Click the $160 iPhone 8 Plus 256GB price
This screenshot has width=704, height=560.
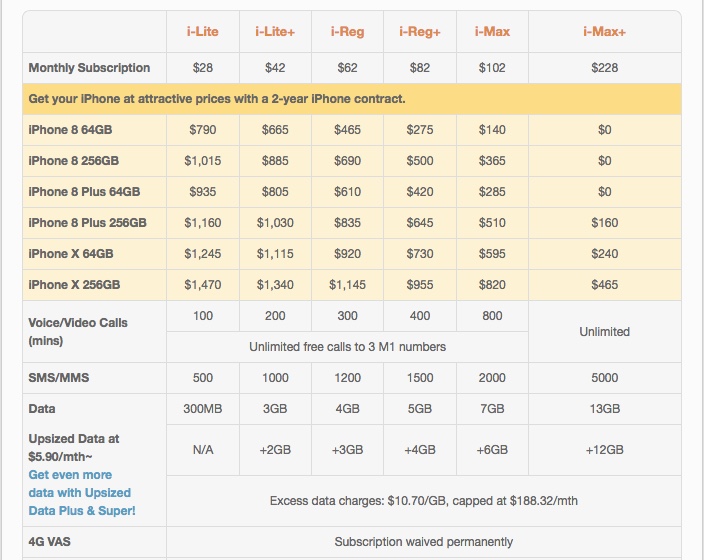[x=604, y=223]
